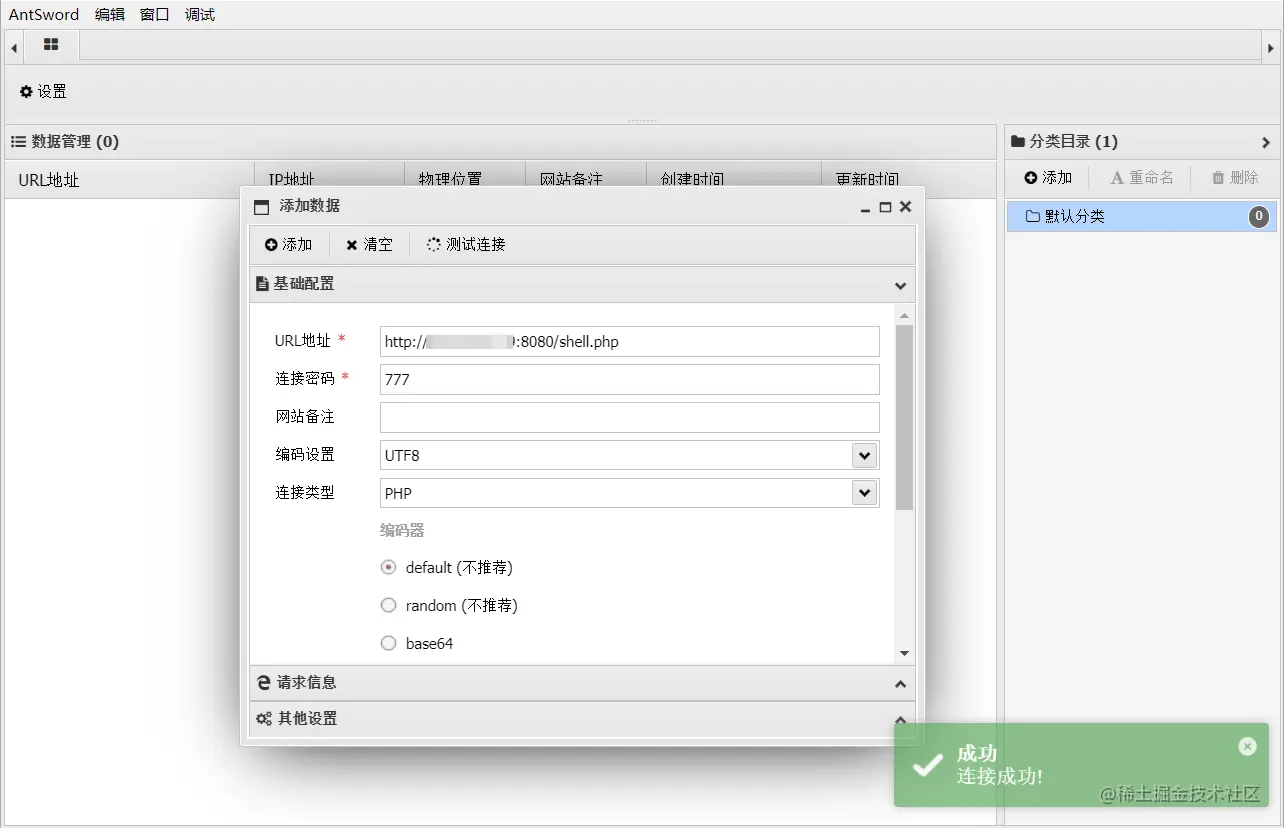Click the 编码器 label

tap(402, 530)
